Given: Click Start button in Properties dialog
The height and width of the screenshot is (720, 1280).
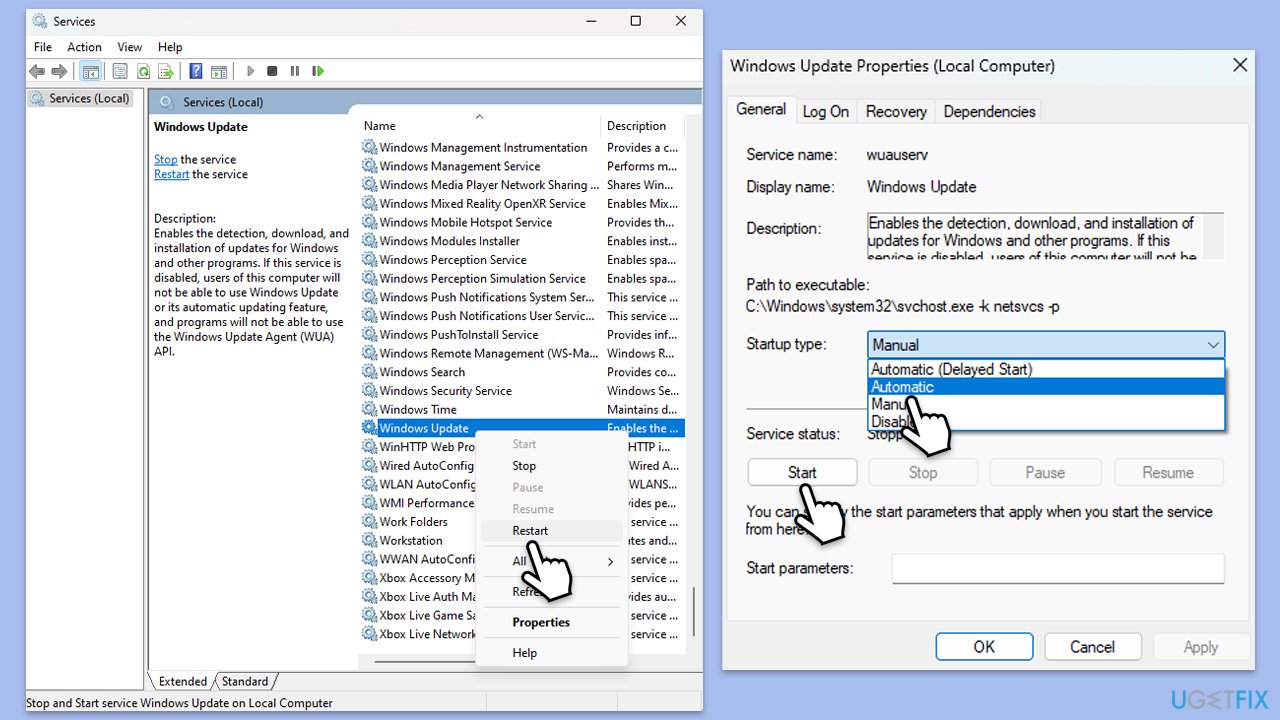Looking at the screenshot, I should click(802, 473).
